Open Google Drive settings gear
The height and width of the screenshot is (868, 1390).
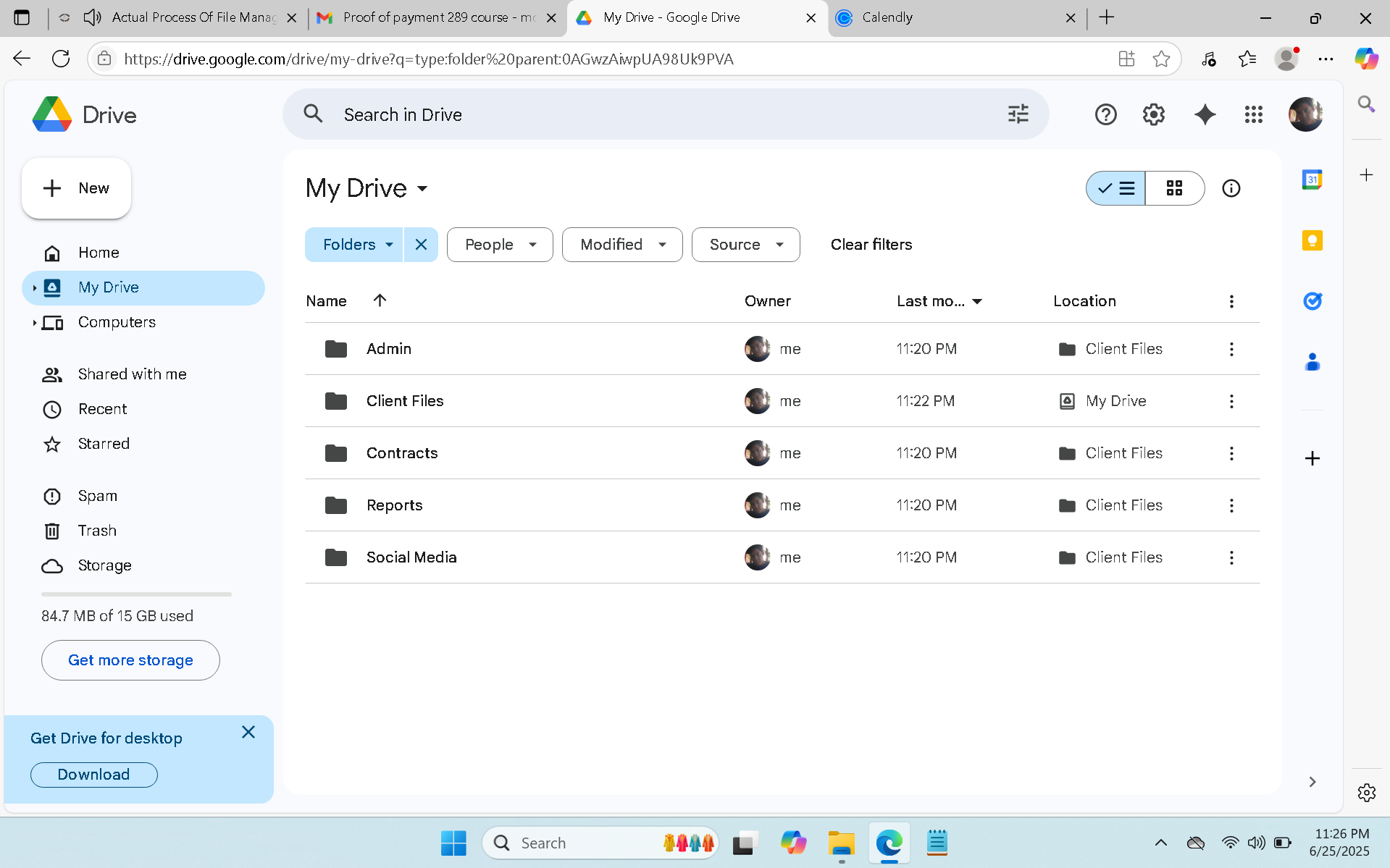1153,114
